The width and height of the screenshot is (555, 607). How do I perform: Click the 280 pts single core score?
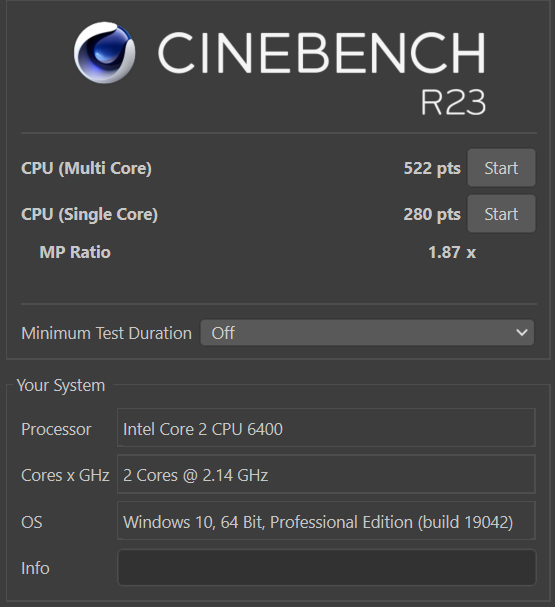pyautogui.click(x=432, y=214)
